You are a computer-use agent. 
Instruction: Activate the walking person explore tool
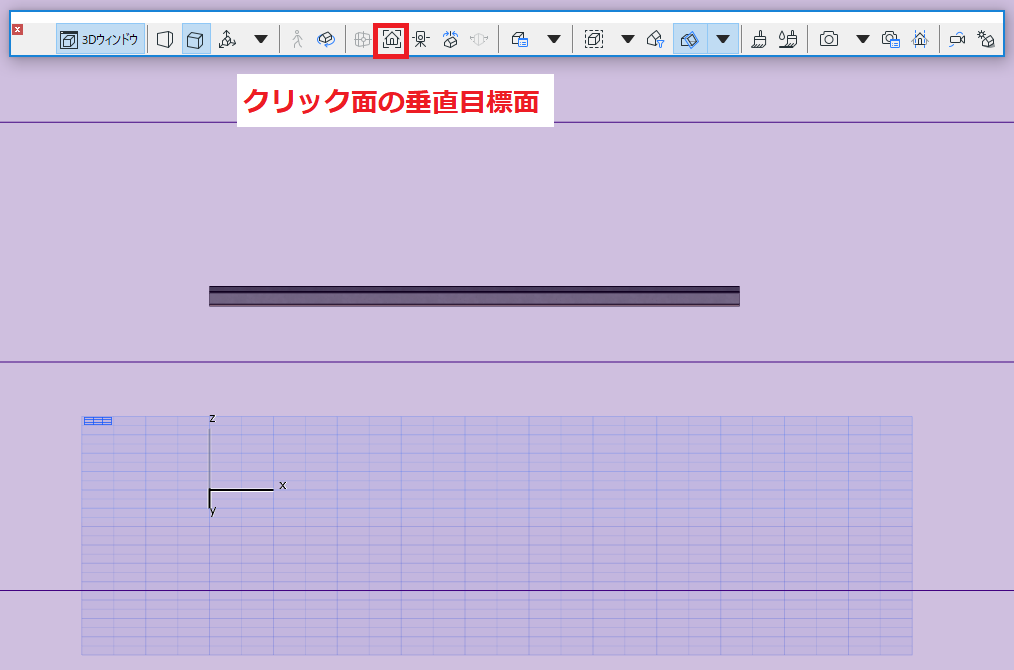pos(297,39)
